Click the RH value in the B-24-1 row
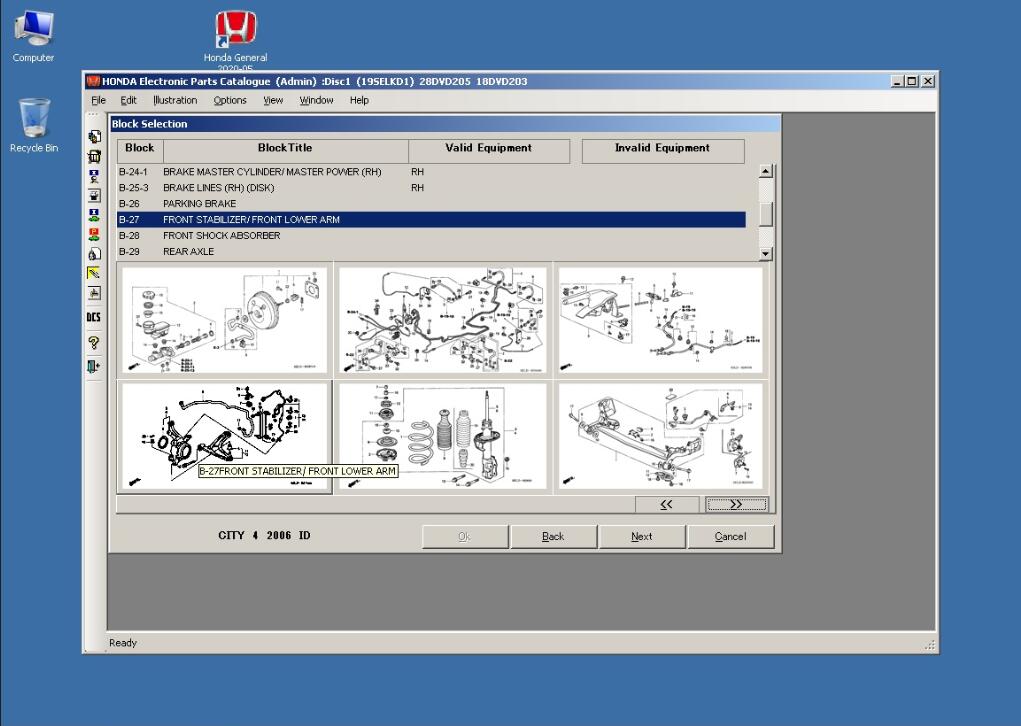 417,172
